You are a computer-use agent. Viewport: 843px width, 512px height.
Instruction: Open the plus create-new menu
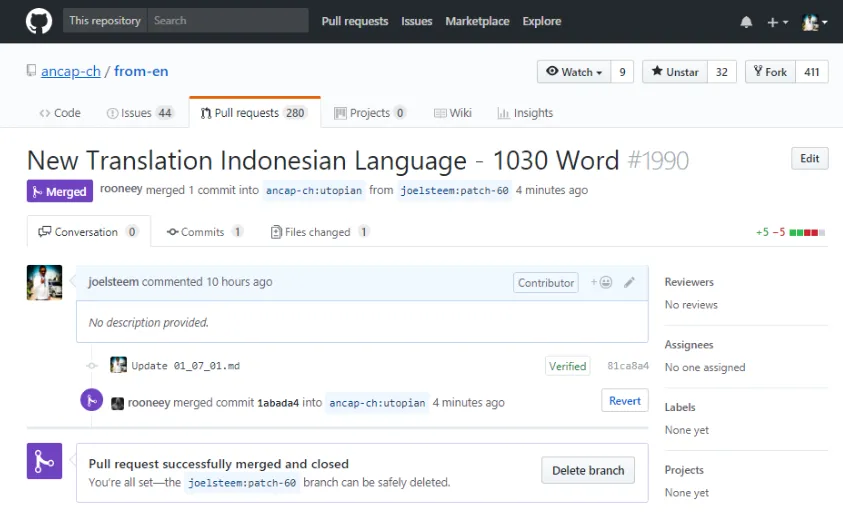[777, 22]
